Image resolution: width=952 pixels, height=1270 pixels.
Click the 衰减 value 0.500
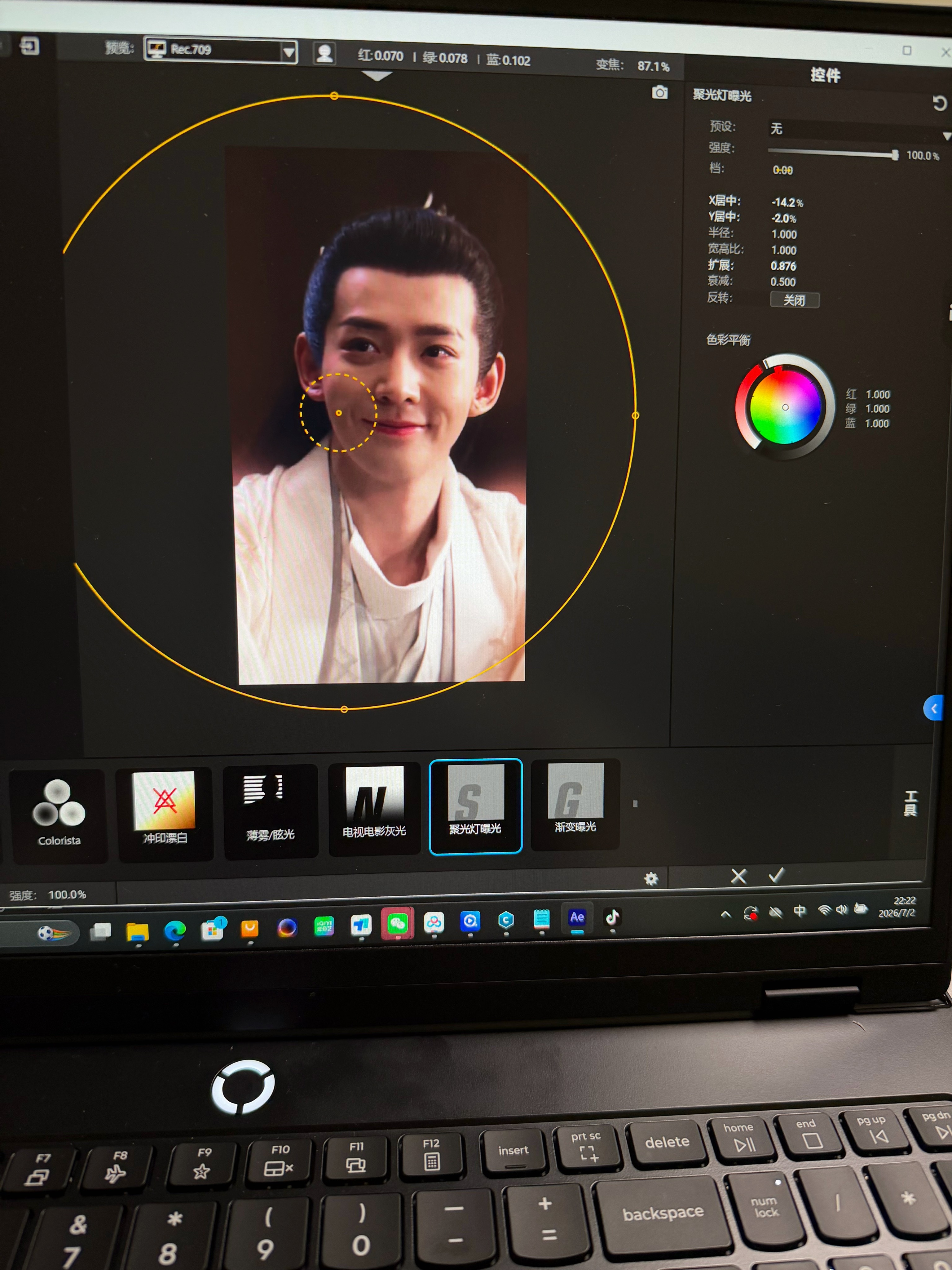click(783, 282)
